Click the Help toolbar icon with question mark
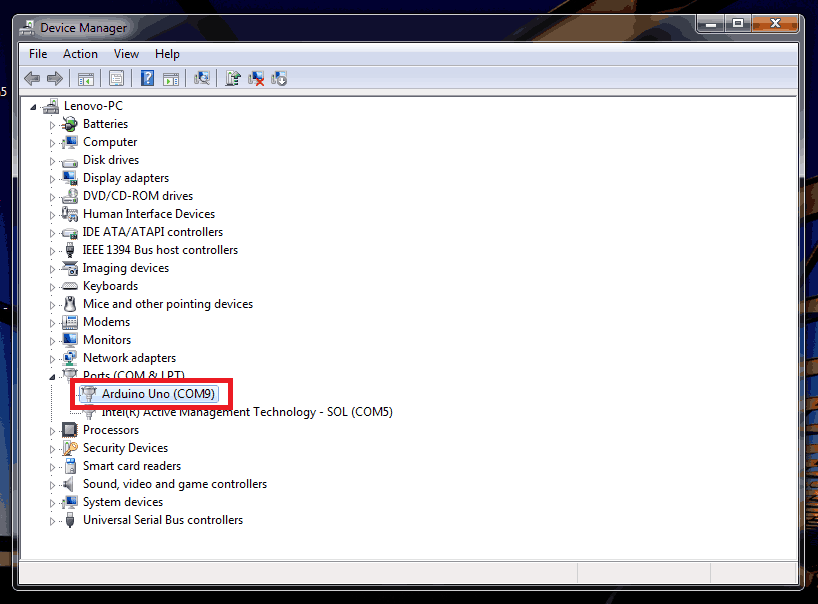The image size is (818, 604). (147, 78)
